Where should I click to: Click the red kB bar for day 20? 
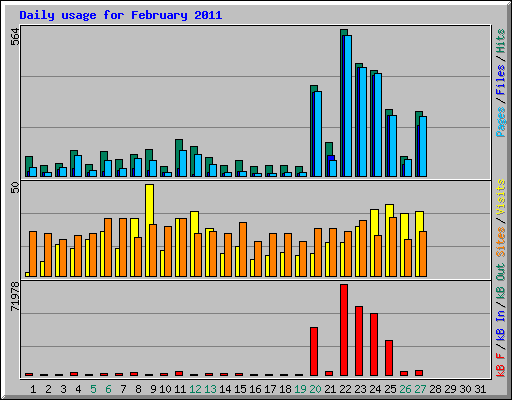click(314, 351)
